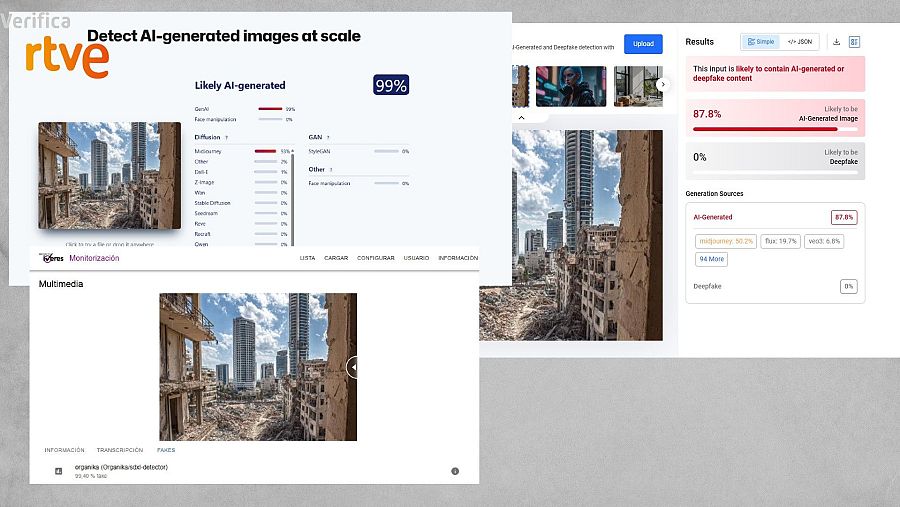Click the 87.8% AI-Generated score badge
Viewport: 900px width, 507px height.
point(844,218)
